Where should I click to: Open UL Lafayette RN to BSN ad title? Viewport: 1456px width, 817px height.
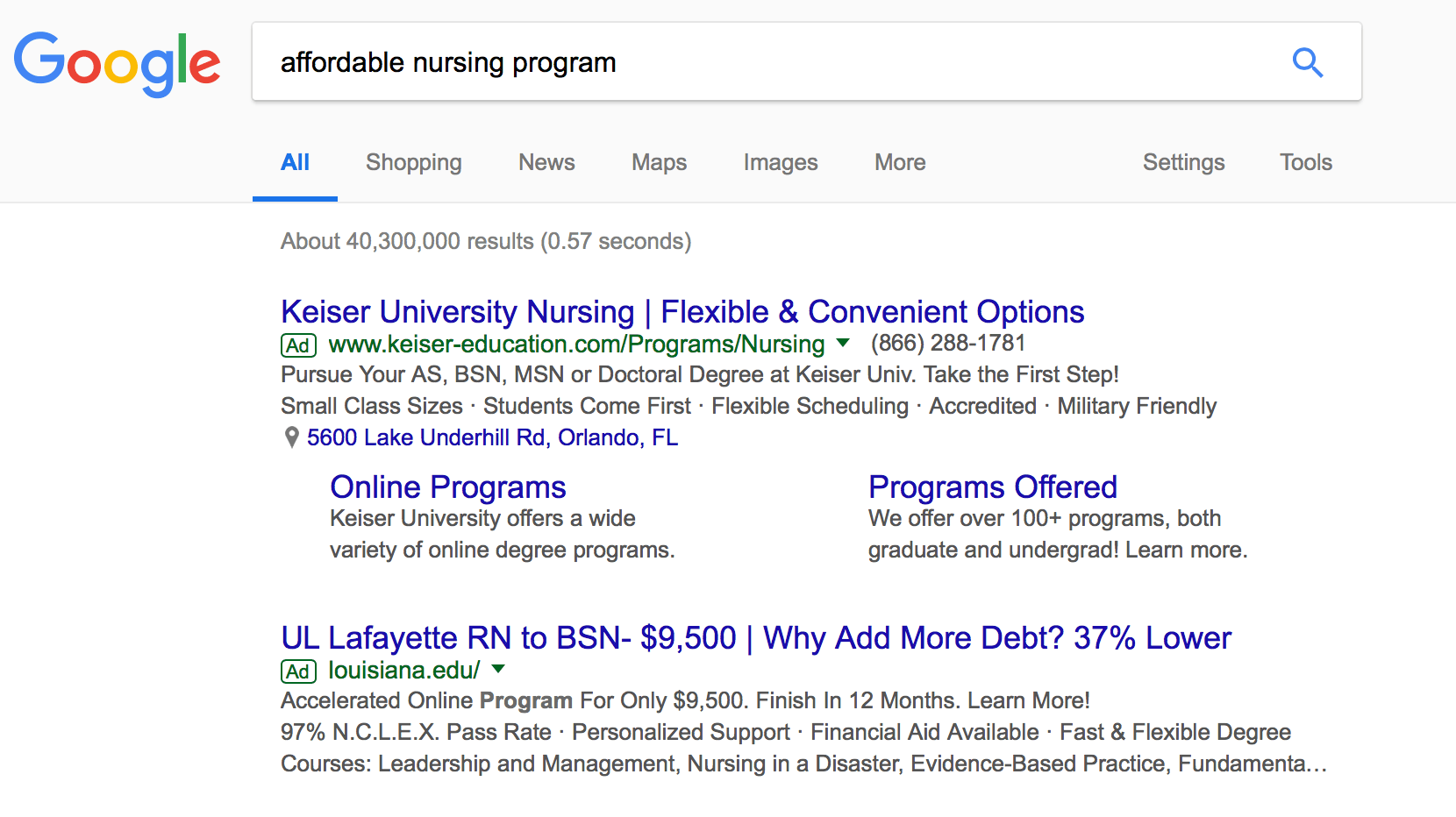pos(756,638)
